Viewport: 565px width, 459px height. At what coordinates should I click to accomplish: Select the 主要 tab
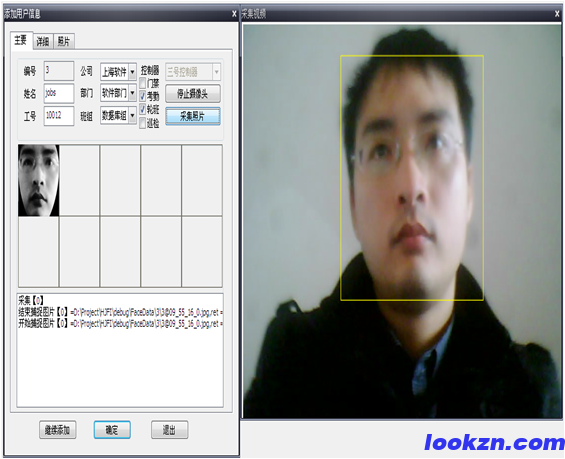click(21, 40)
